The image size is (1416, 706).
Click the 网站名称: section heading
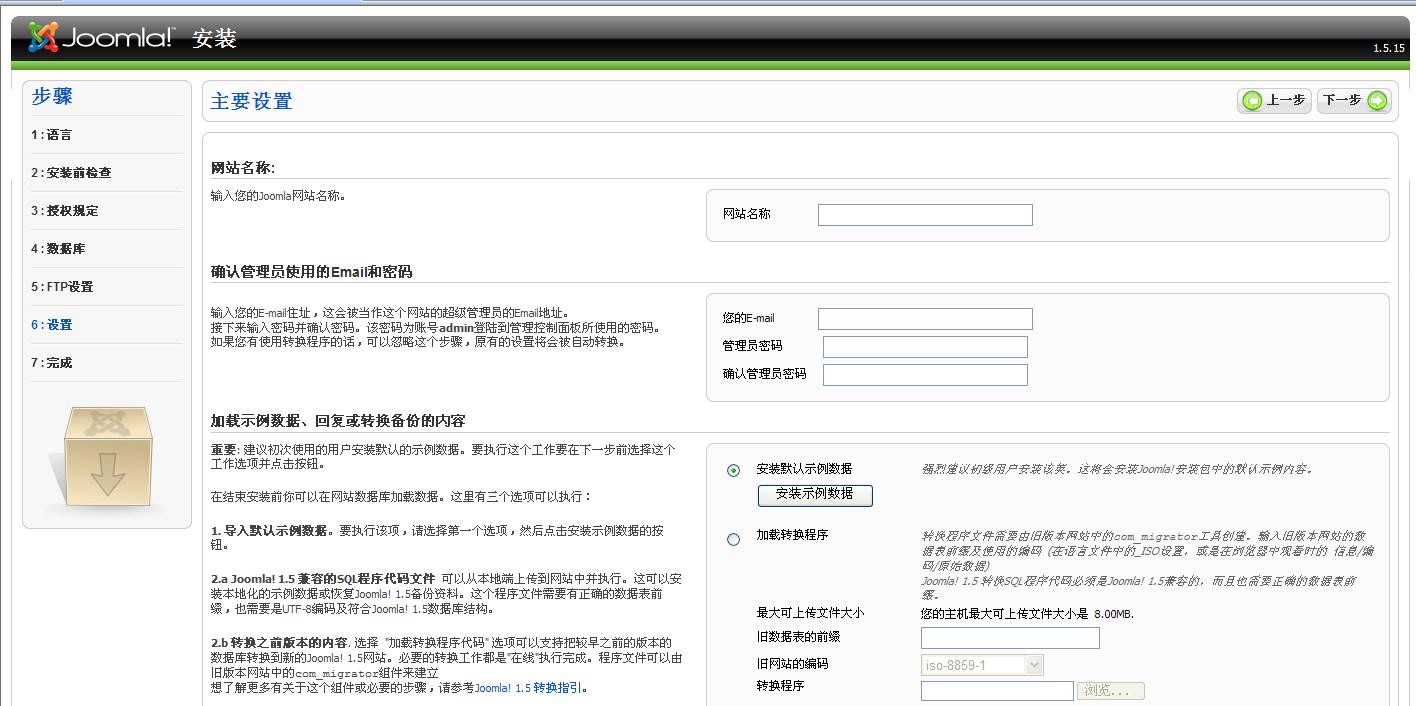pos(243,168)
